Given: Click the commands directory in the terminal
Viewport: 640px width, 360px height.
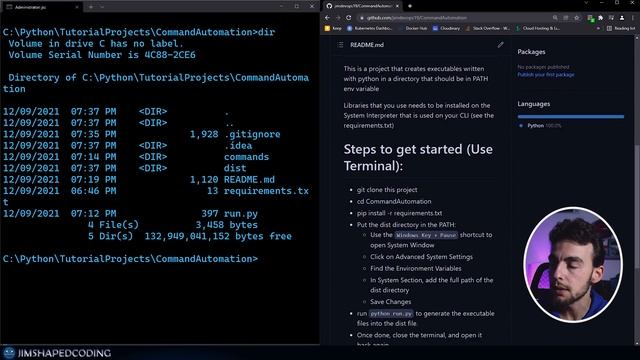Looking at the screenshot, I should coord(247,157).
